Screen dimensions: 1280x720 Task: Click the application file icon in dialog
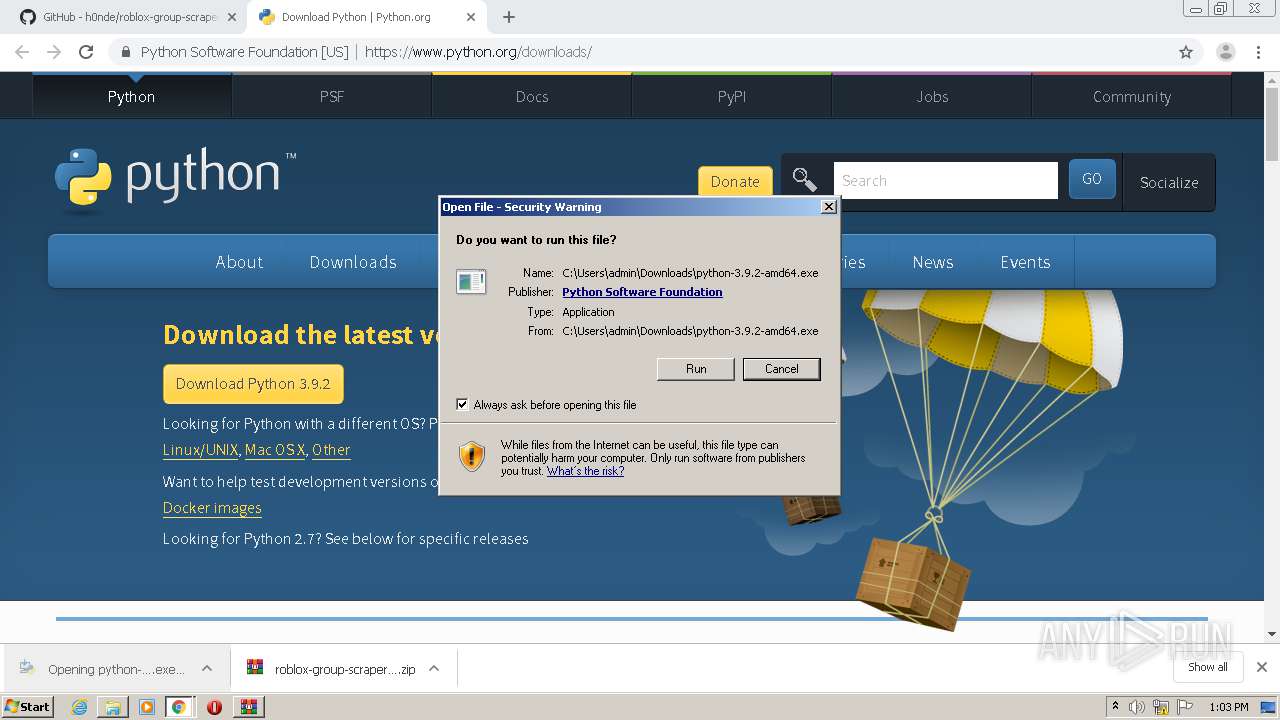[x=471, y=282]
